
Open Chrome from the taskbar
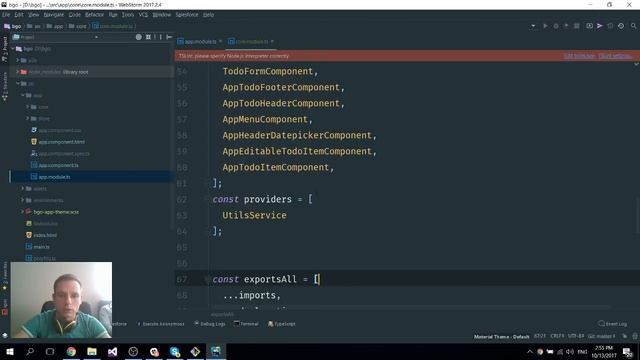(71, 351)
